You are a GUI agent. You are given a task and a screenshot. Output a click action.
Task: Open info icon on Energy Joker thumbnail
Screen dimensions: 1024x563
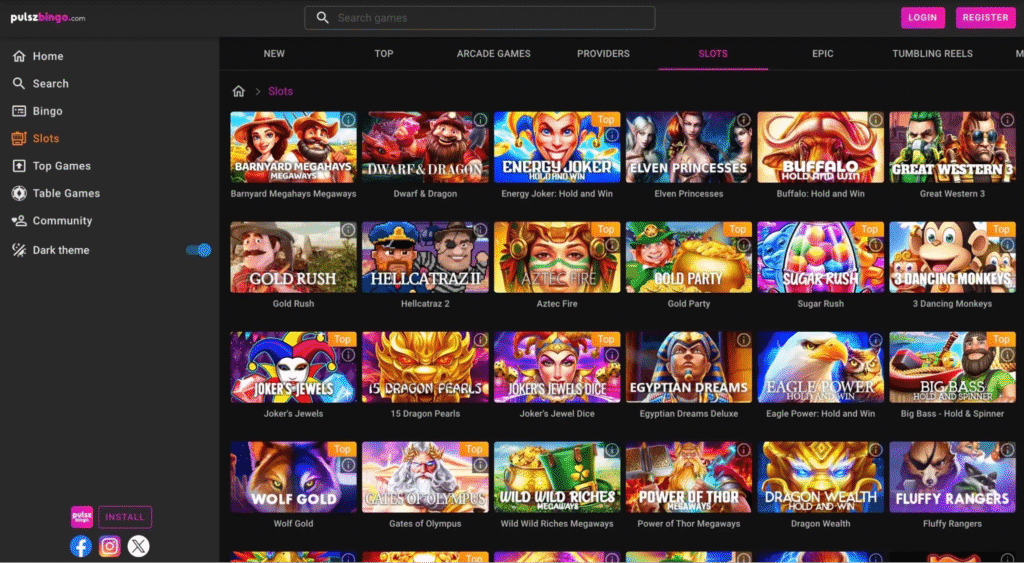[611, 135]
